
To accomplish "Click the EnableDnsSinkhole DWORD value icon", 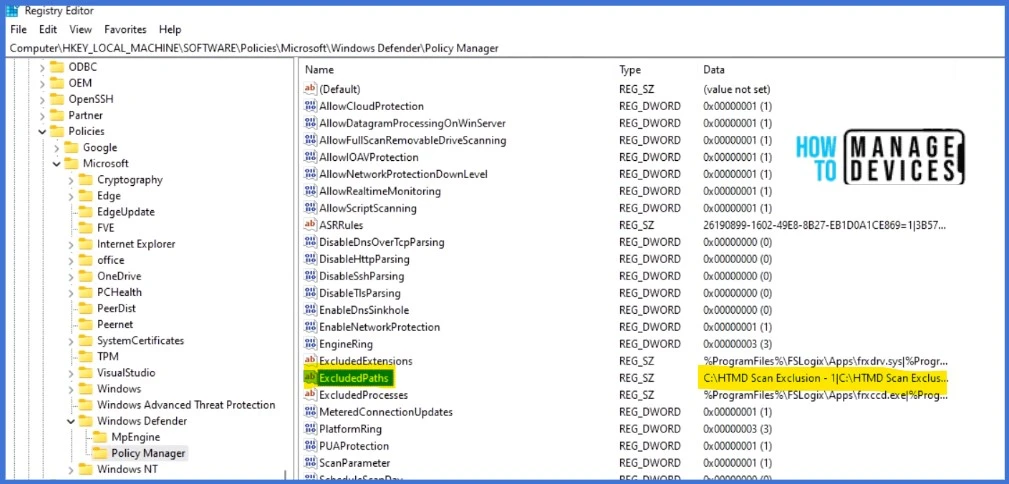I will (x=310, y=310).
